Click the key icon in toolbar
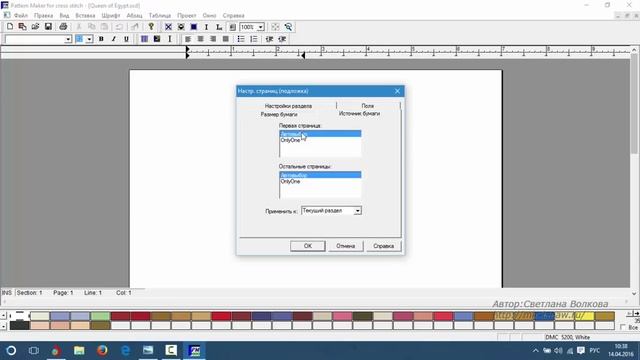The width and height of the screenshot is (640, 360). pos(151,27)
